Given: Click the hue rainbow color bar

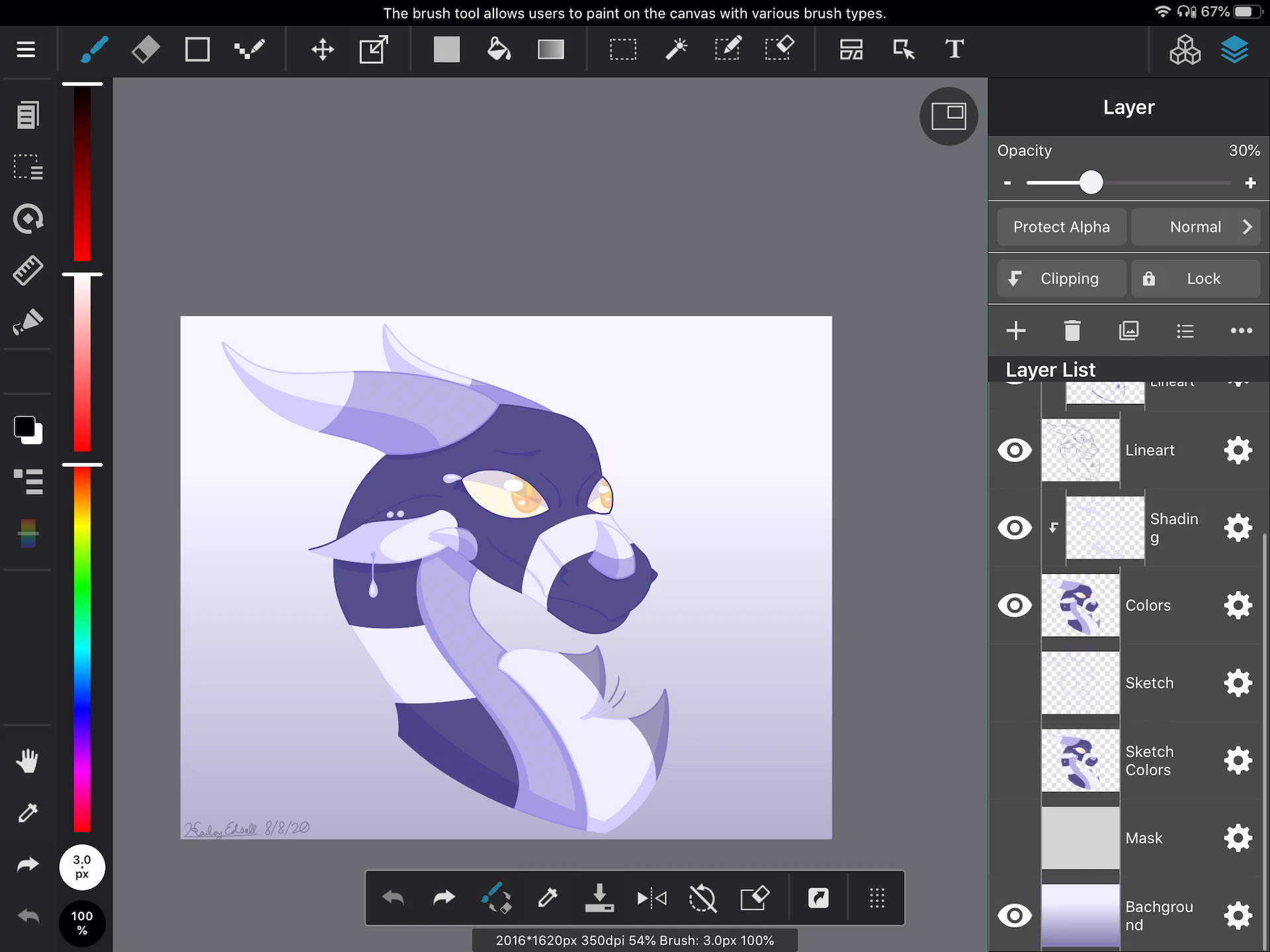Looking at the screenshot, I should pos(82,649).
